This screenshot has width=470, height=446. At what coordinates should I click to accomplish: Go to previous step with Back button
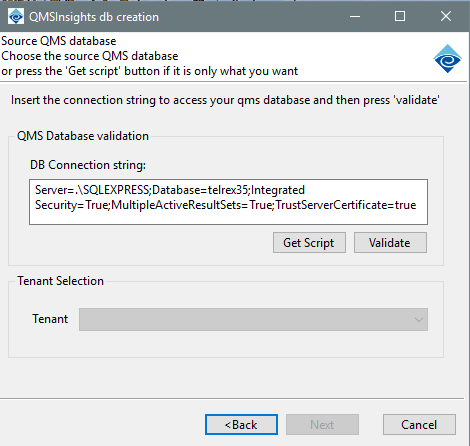241,425
